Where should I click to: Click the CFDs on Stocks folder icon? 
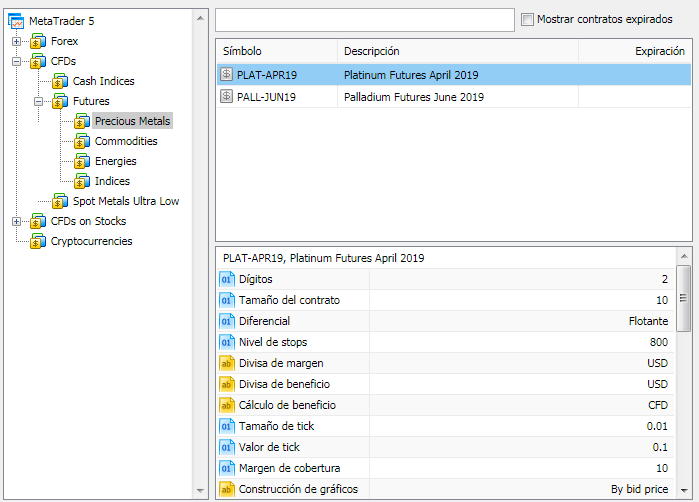click(38, 221)
